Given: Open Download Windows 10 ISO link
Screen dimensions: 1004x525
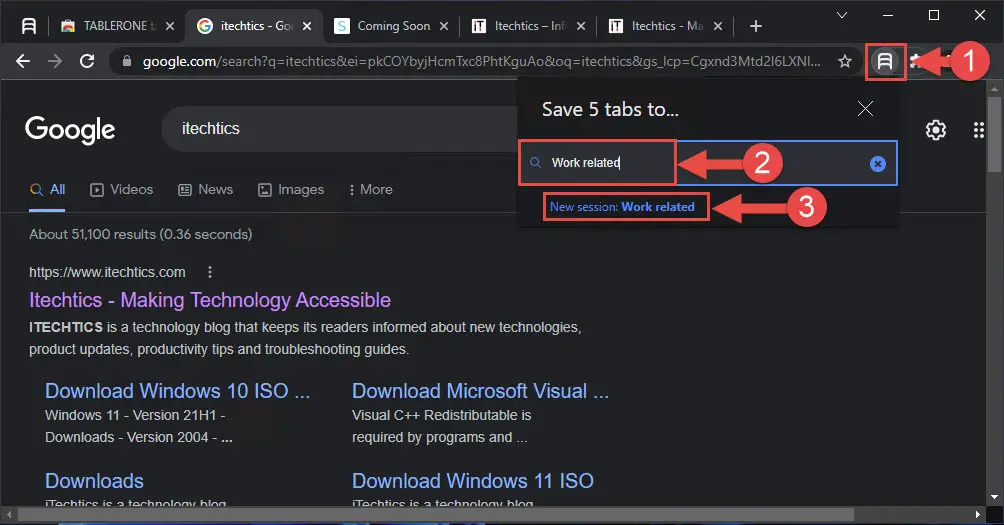Looking at the screenshot, I should pyautogui.click(x=177, y=391).
